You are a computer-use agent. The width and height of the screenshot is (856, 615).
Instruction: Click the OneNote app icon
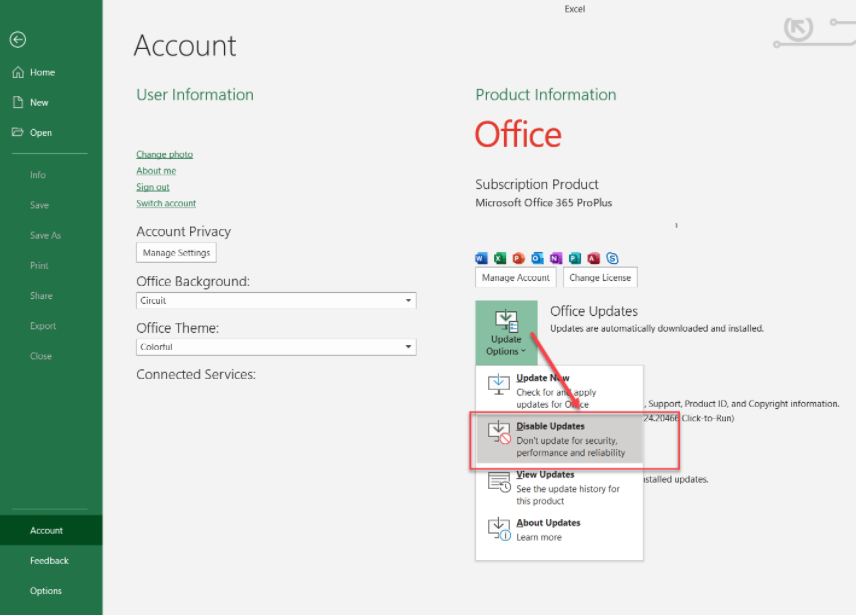(556, 258)
